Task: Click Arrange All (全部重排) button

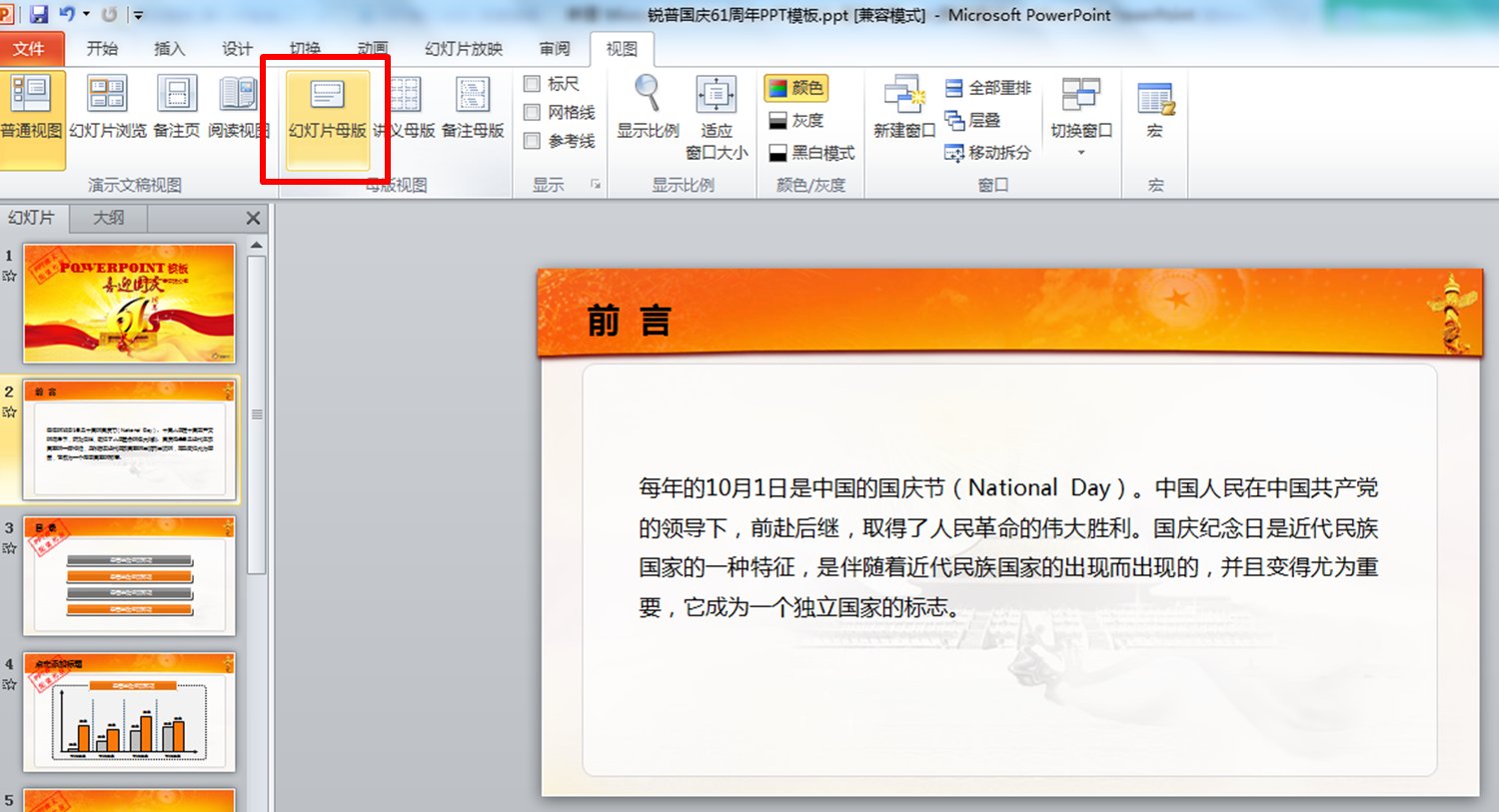Action: 988,88
